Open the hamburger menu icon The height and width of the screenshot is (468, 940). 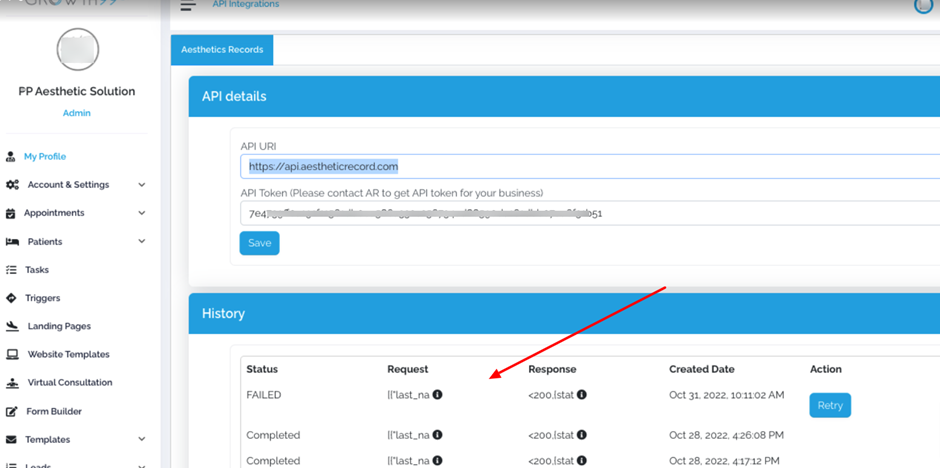pyautogui.click(x=188, y=5)
